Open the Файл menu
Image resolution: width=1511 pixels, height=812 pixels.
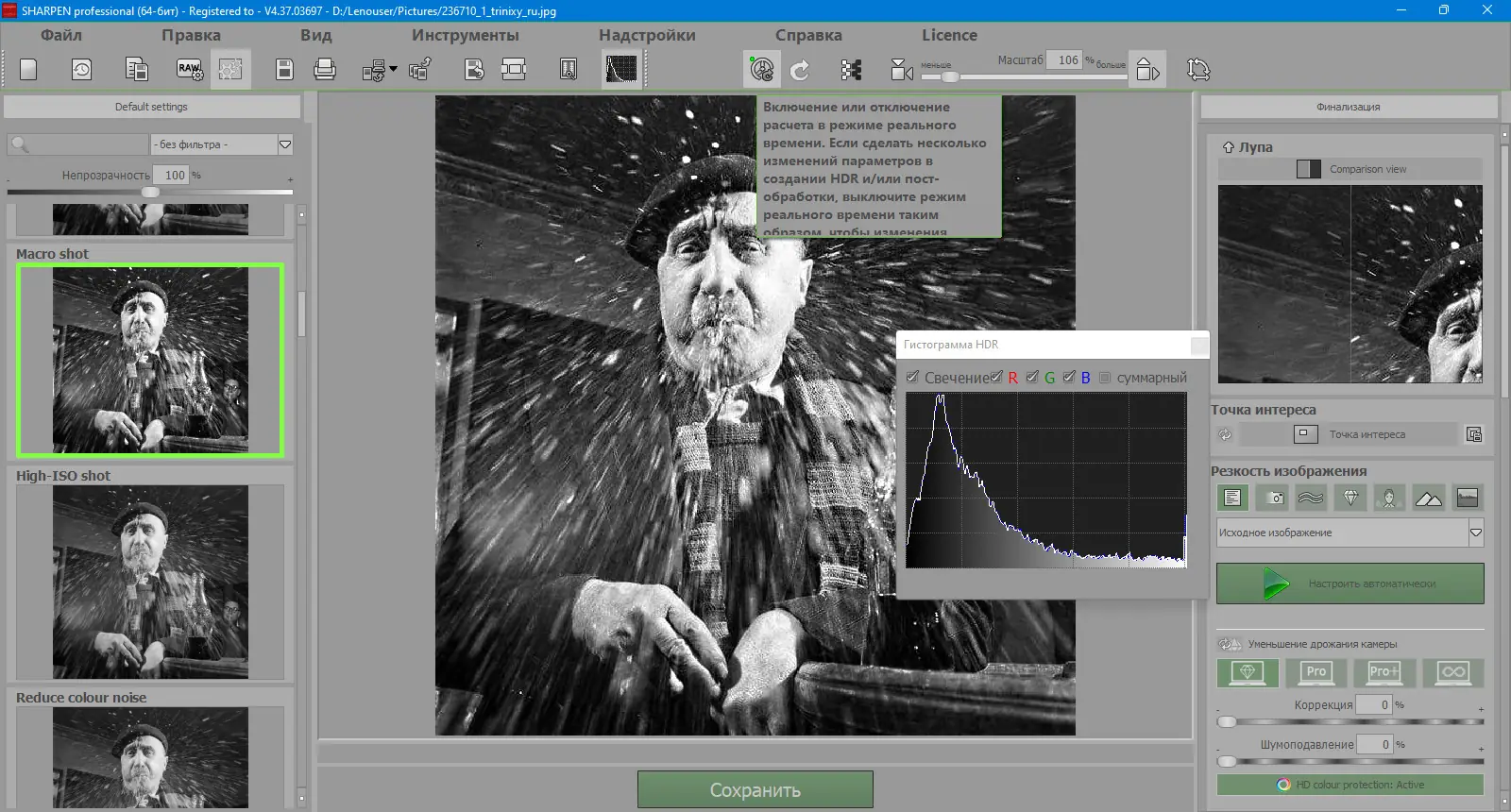point(61,35)
